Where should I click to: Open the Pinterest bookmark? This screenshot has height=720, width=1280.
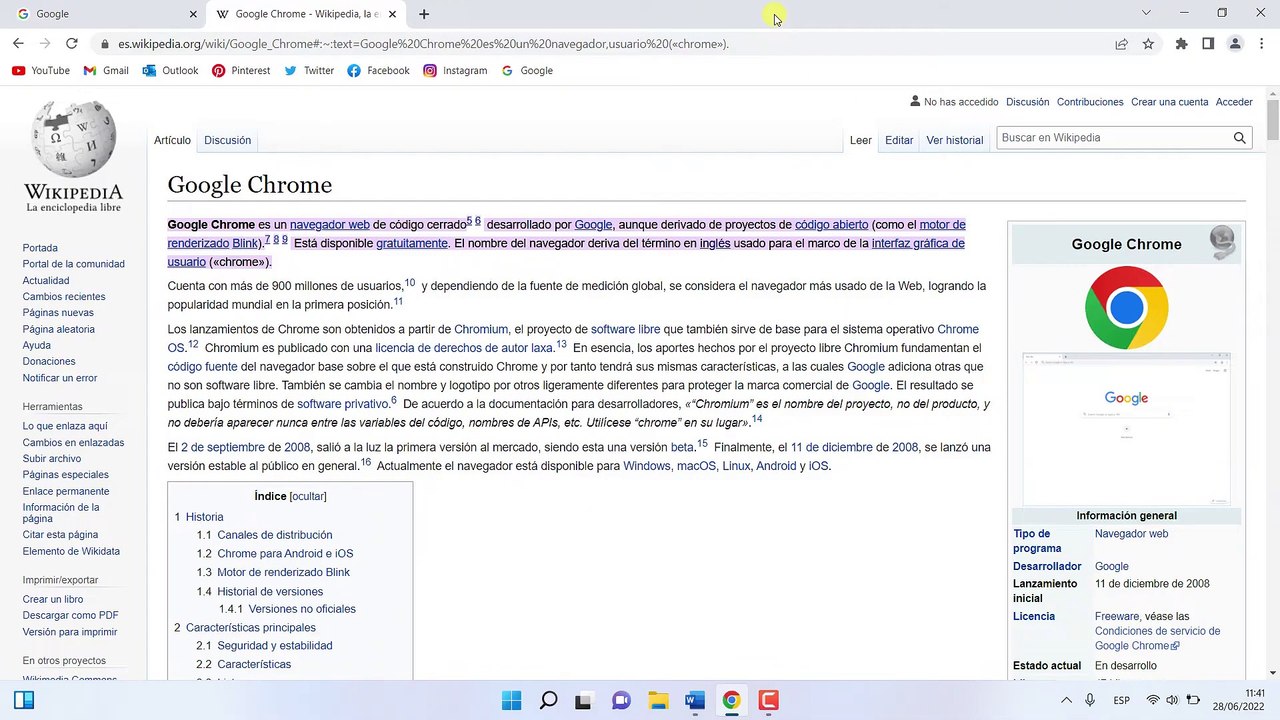pyautogui.click(x=241, y=71)
